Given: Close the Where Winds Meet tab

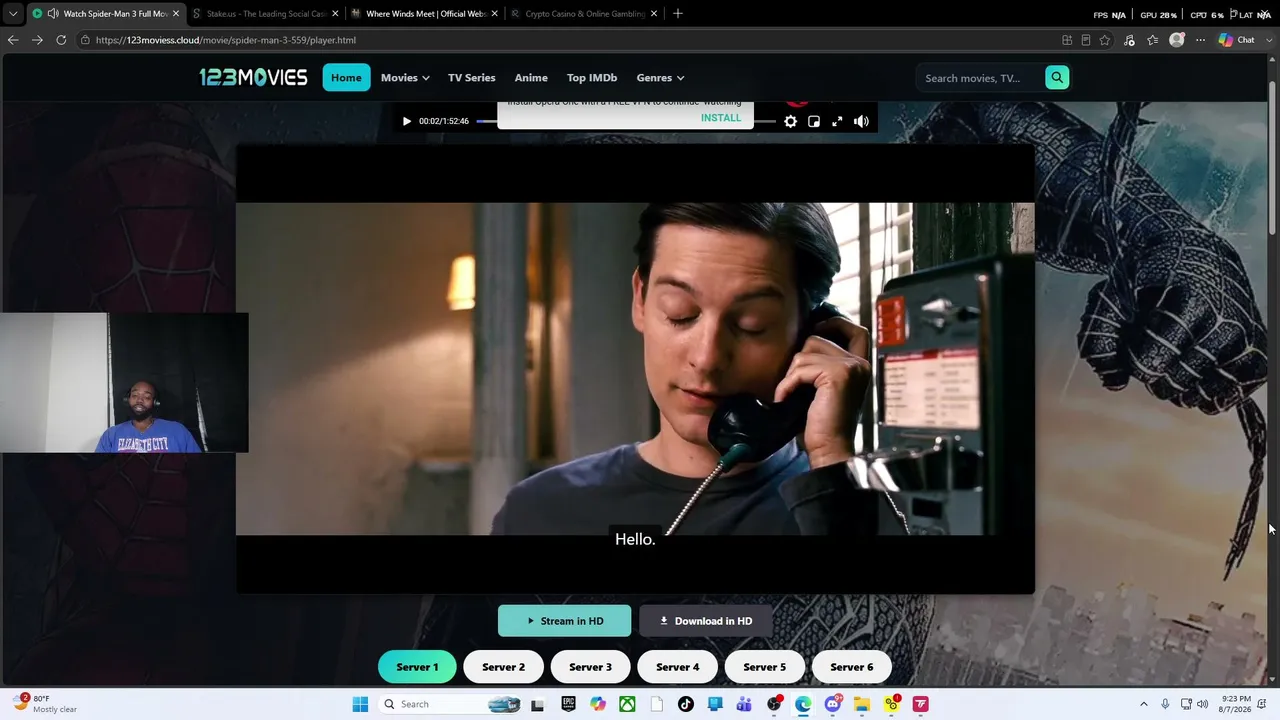Looking at the screenshot, I should tap(494, 14).
